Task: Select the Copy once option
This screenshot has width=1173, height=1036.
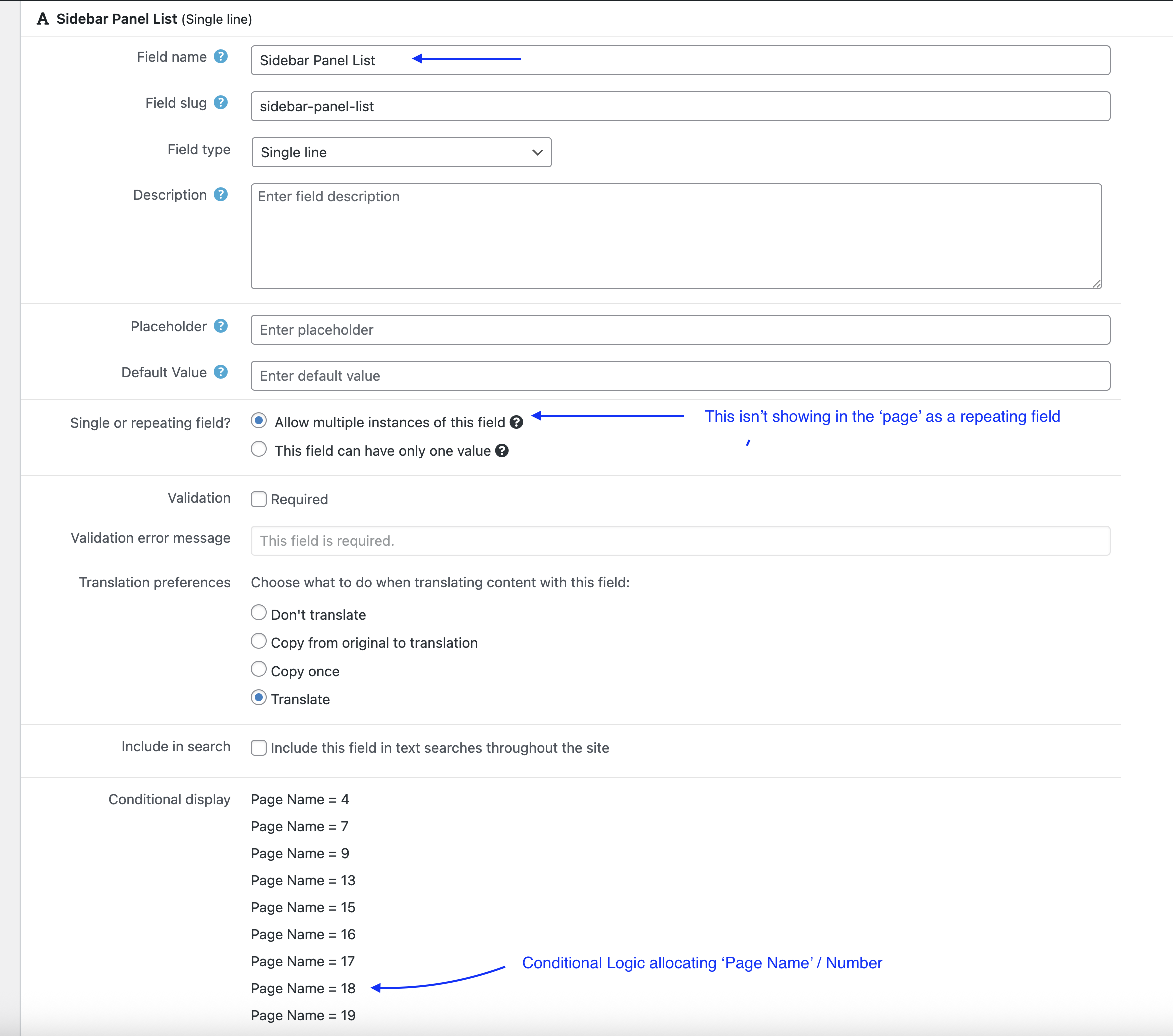Action: (x=259, y=670)
